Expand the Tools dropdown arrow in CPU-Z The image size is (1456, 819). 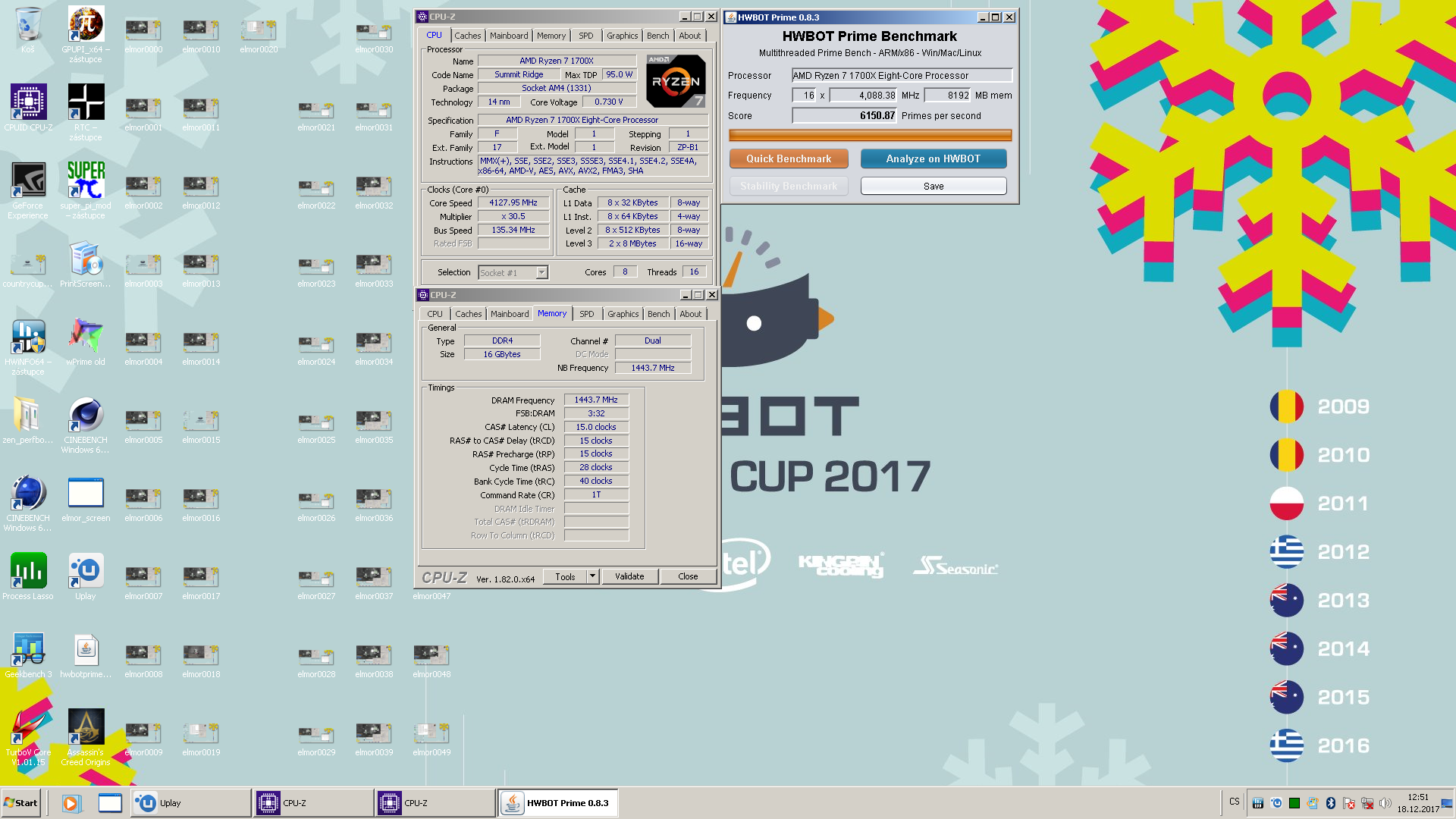(x=593, y=576)
